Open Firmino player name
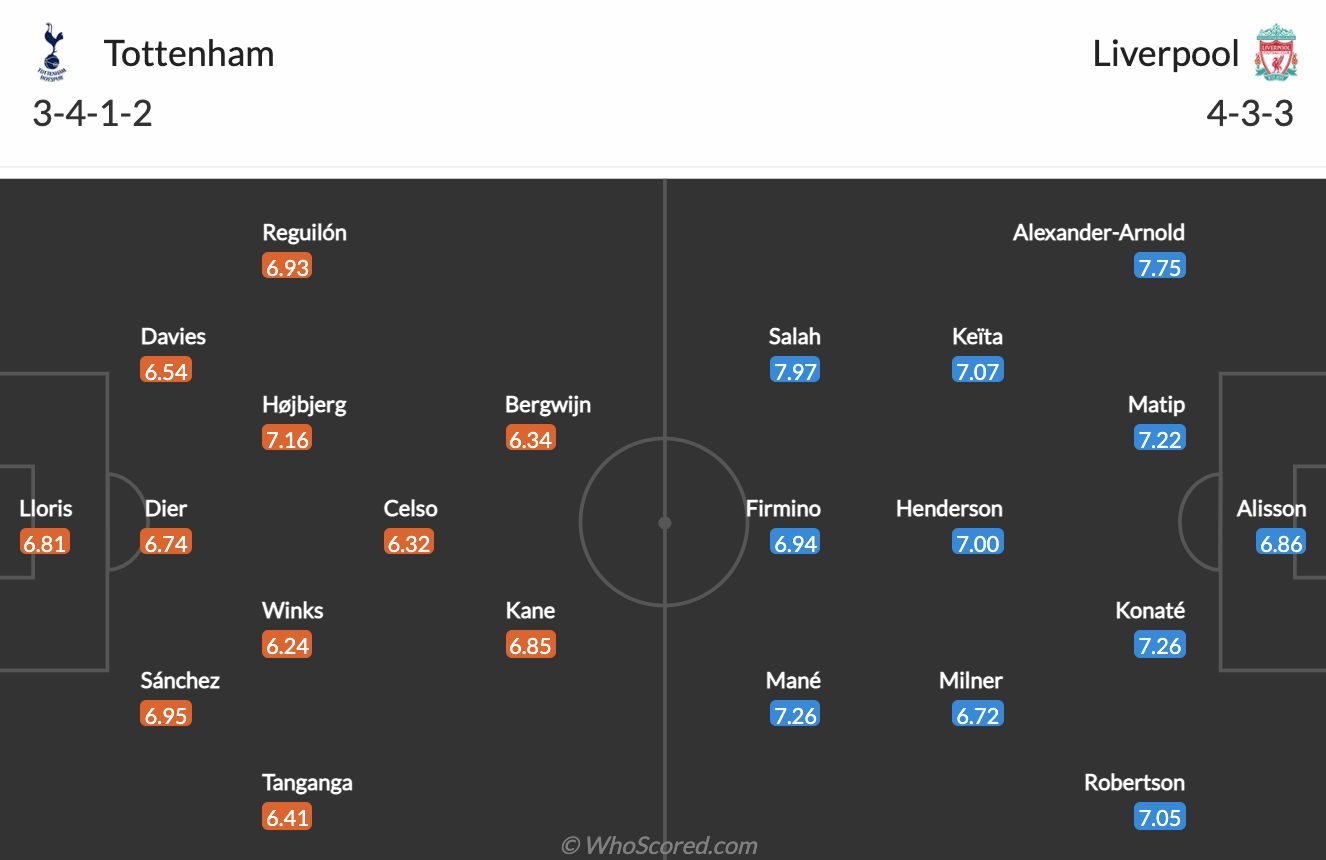 coord(783,508)
